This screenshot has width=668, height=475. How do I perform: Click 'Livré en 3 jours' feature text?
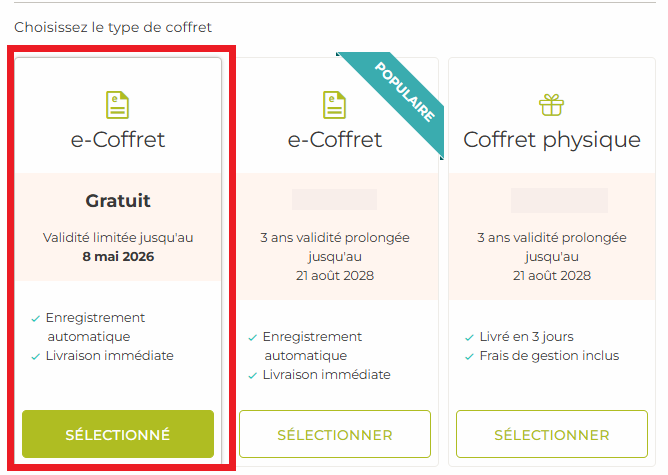(526, 337)
